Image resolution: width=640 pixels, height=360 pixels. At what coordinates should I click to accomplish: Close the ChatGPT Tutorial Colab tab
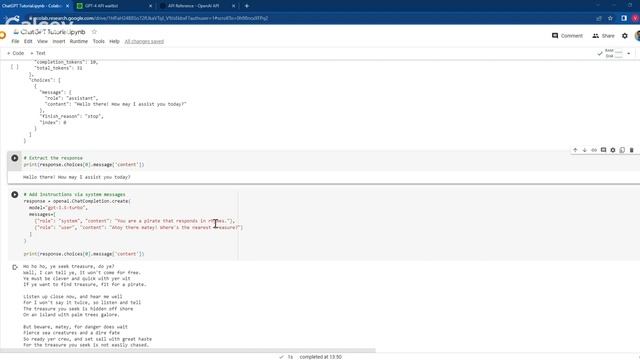click(x=67, y=6)
